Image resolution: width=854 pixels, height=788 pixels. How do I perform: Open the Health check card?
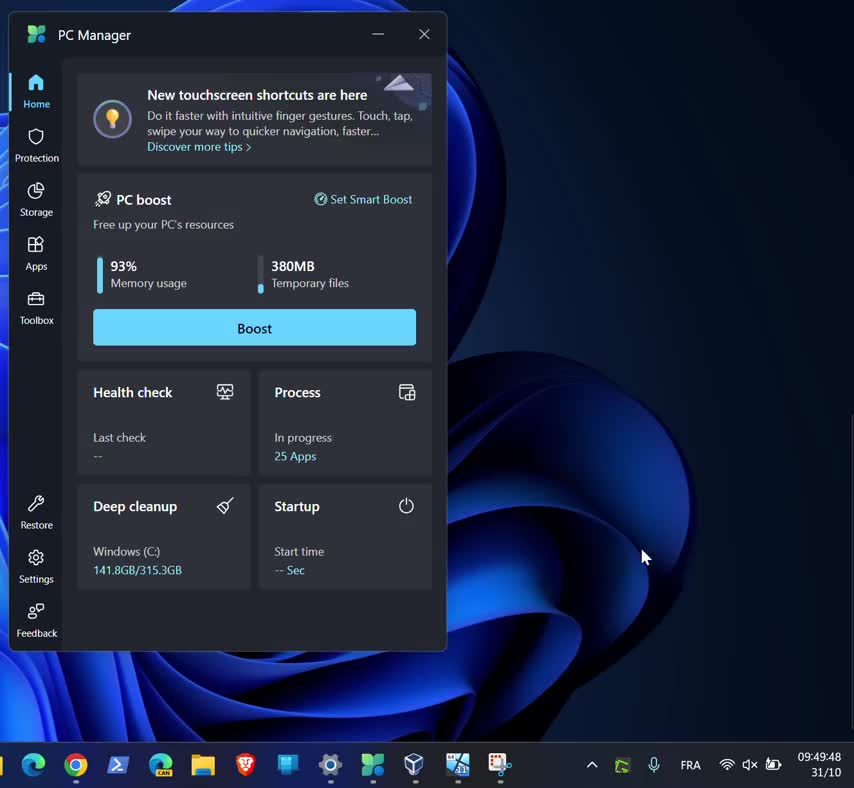(164, 422)
